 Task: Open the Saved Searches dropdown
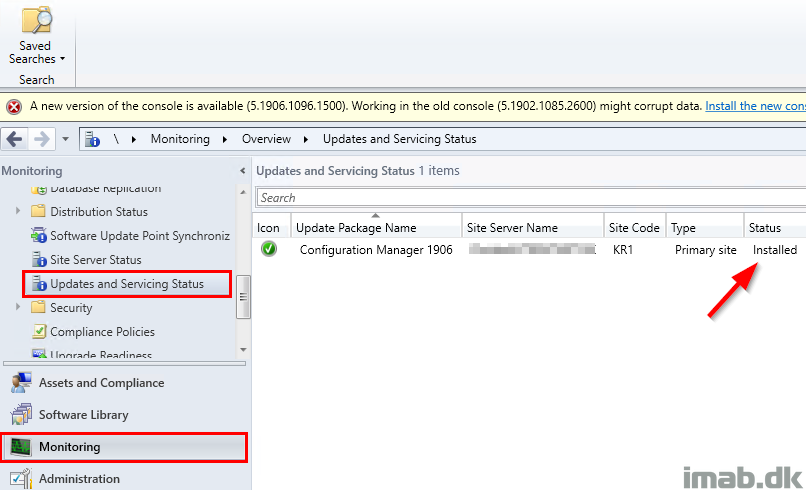[36, 52]
